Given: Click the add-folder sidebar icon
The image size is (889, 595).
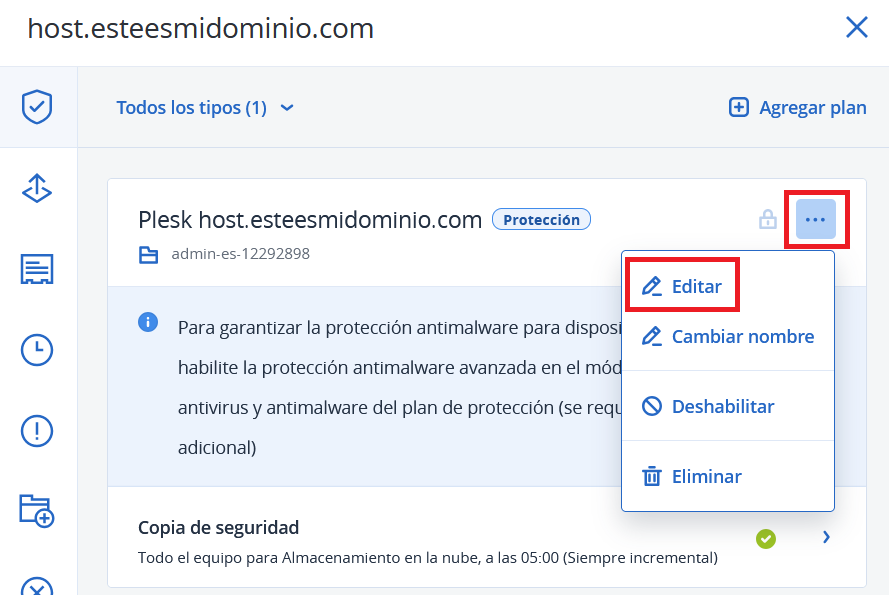Looking at the screenshot, I should (x=37, y=511).
